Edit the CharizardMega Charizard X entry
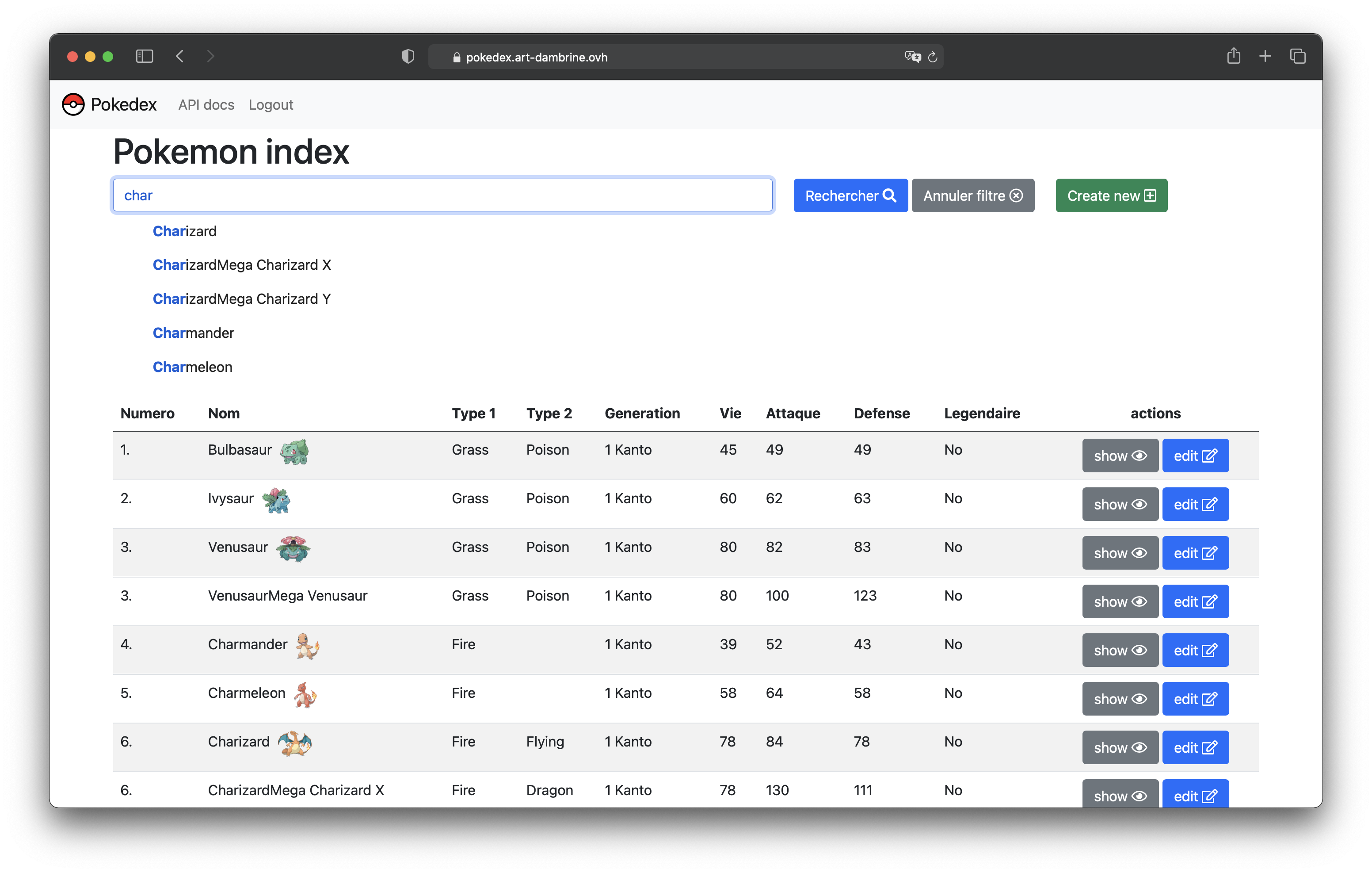The height and width of the screenshot is (873, 1372). point(1195,794)
